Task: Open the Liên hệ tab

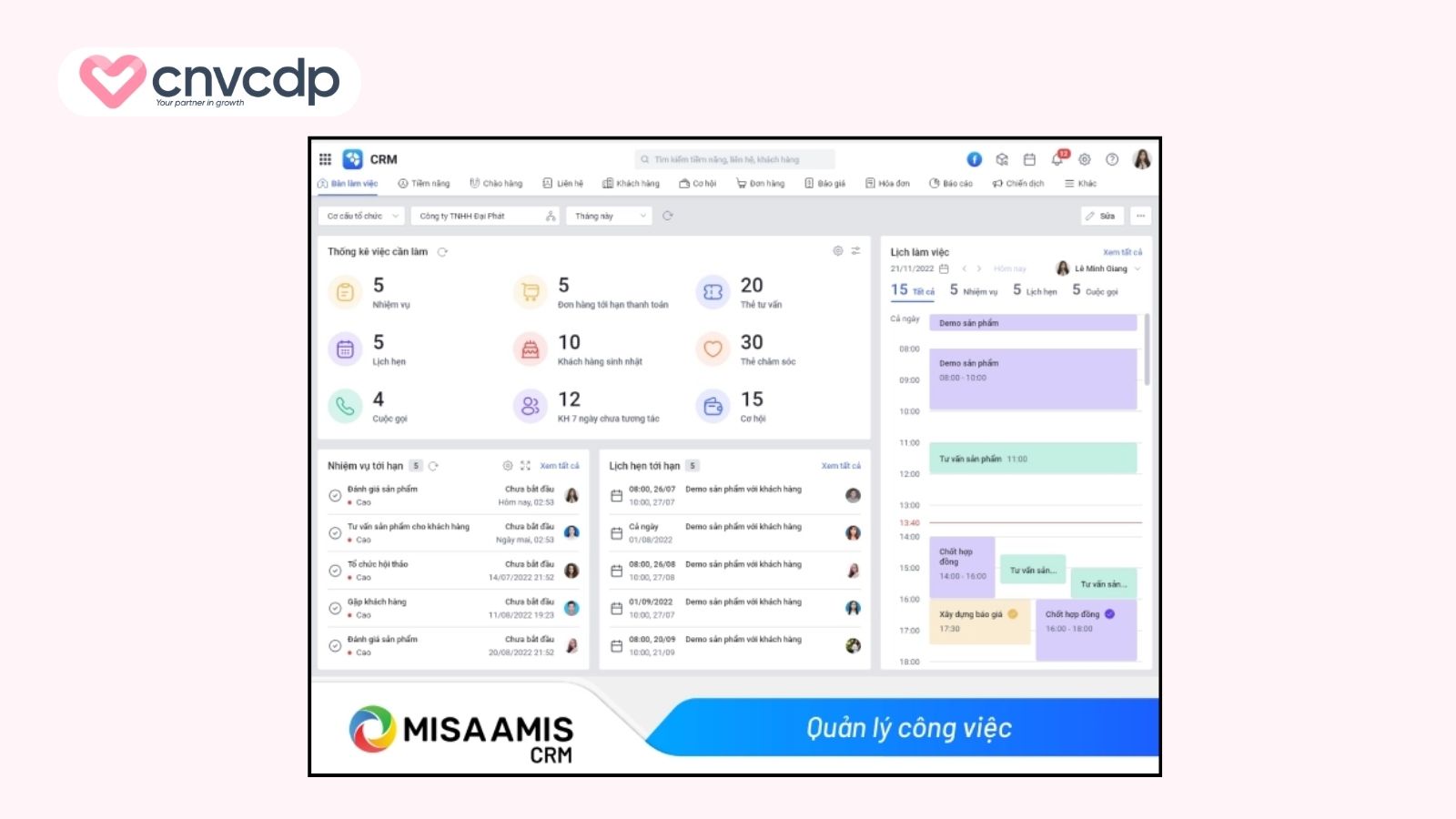Action: pyautogui.click(x=563, y=183)
